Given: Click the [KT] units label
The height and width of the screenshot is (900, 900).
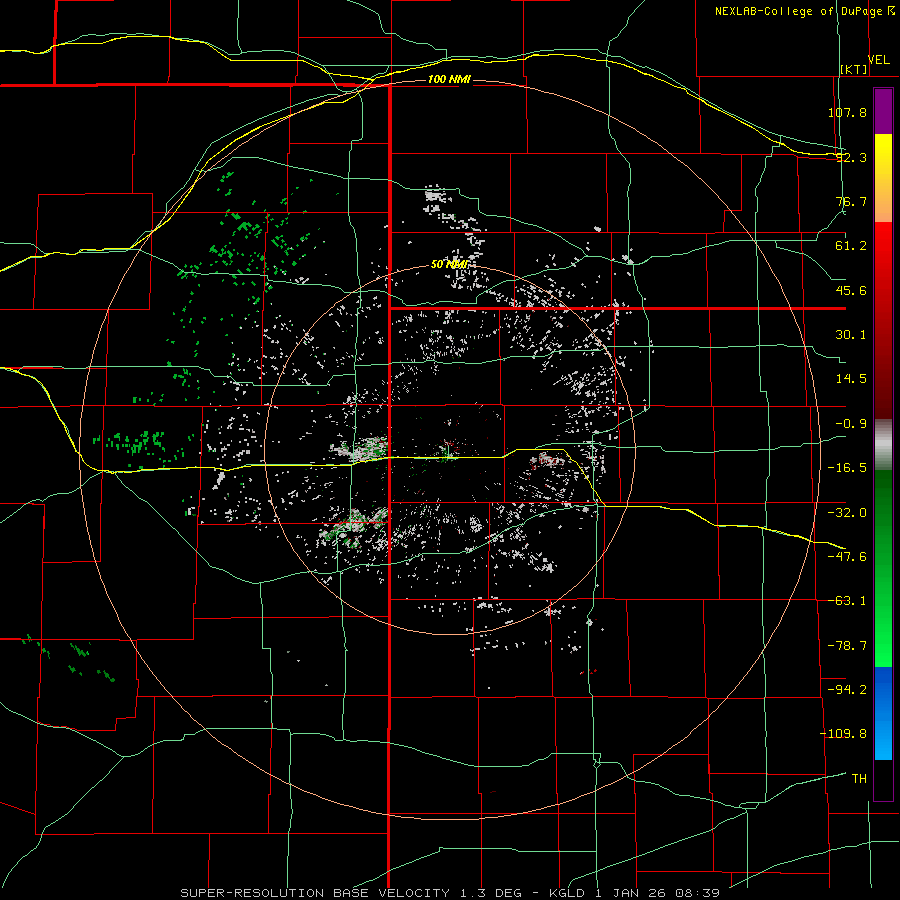Looking at the screenshot, I should click(x=854, y=69).
